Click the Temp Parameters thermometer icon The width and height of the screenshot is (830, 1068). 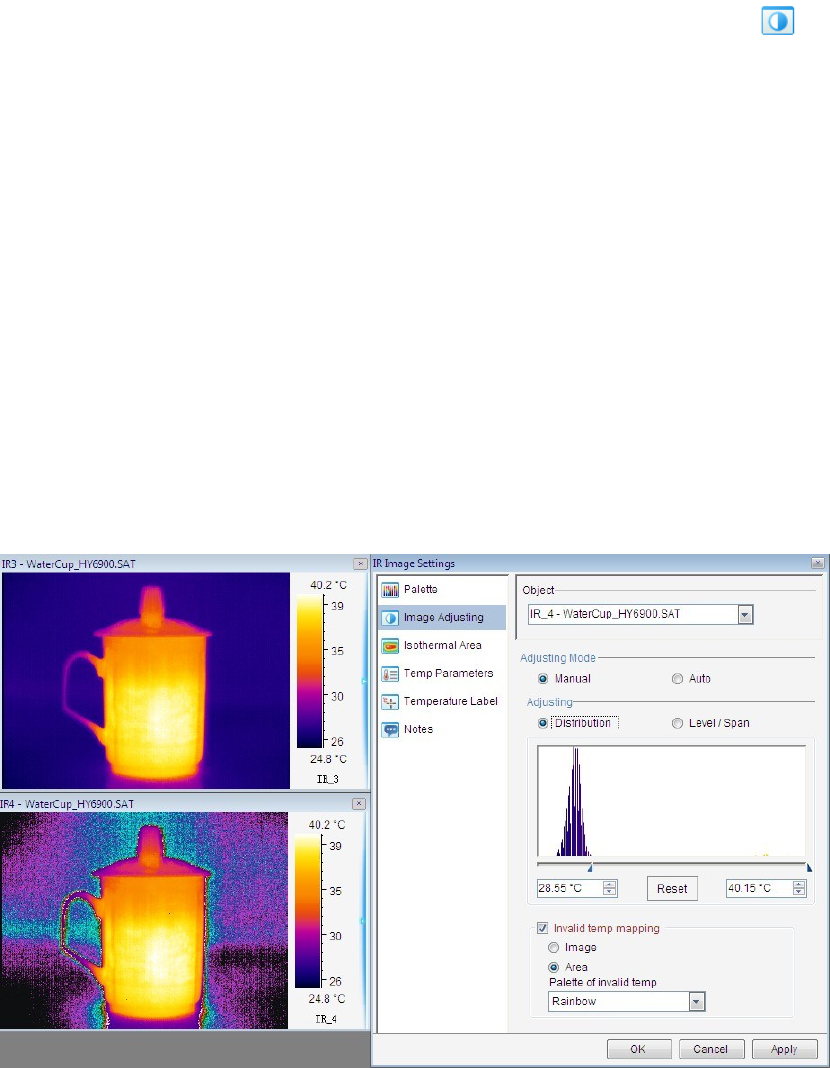(x=390, y=674)
